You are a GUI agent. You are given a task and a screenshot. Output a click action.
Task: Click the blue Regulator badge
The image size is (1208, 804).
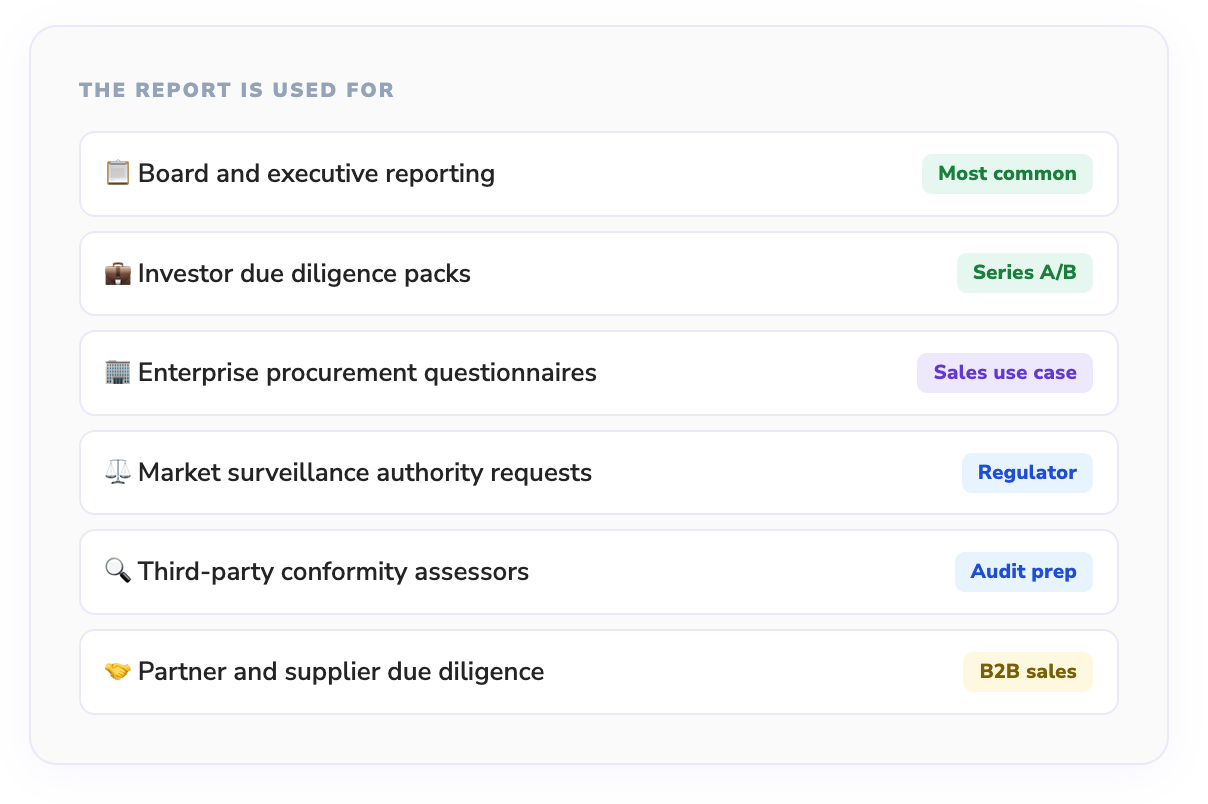1027,471
